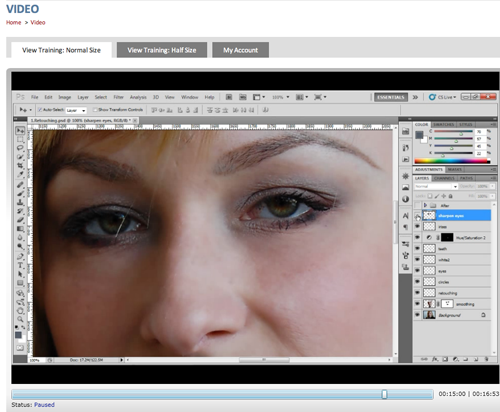Open the Image menu
Viewport: 500px width, 412px height.
coord(65,97)
